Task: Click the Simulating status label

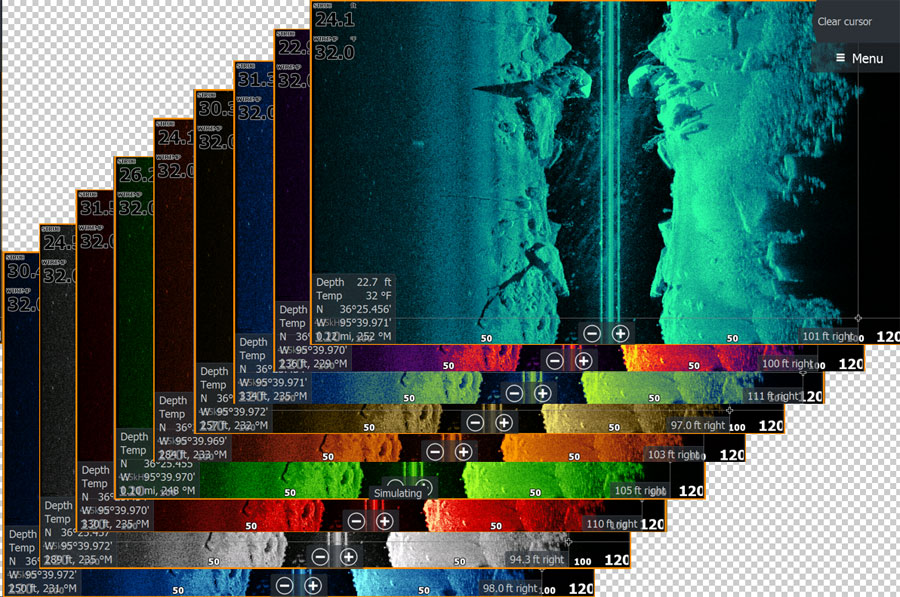Action: pos(398,494)
